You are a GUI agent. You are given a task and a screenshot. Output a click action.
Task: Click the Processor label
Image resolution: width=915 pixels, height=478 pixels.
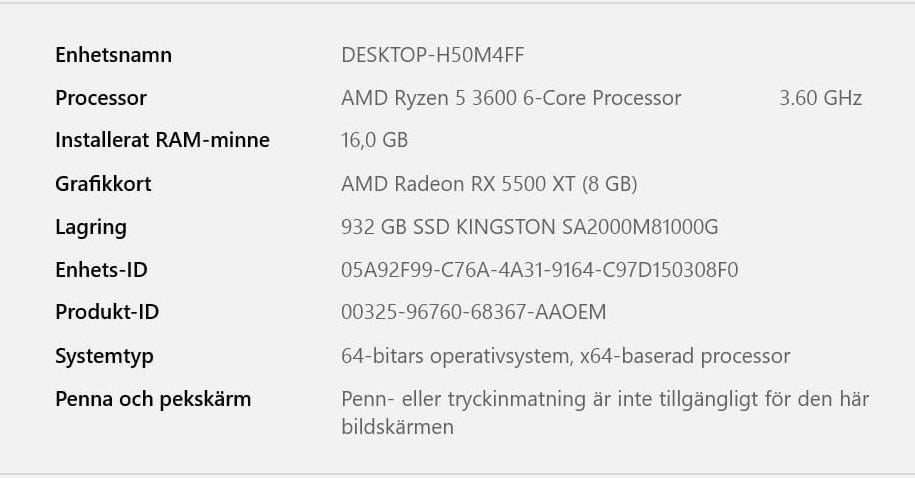coord(101,98)
